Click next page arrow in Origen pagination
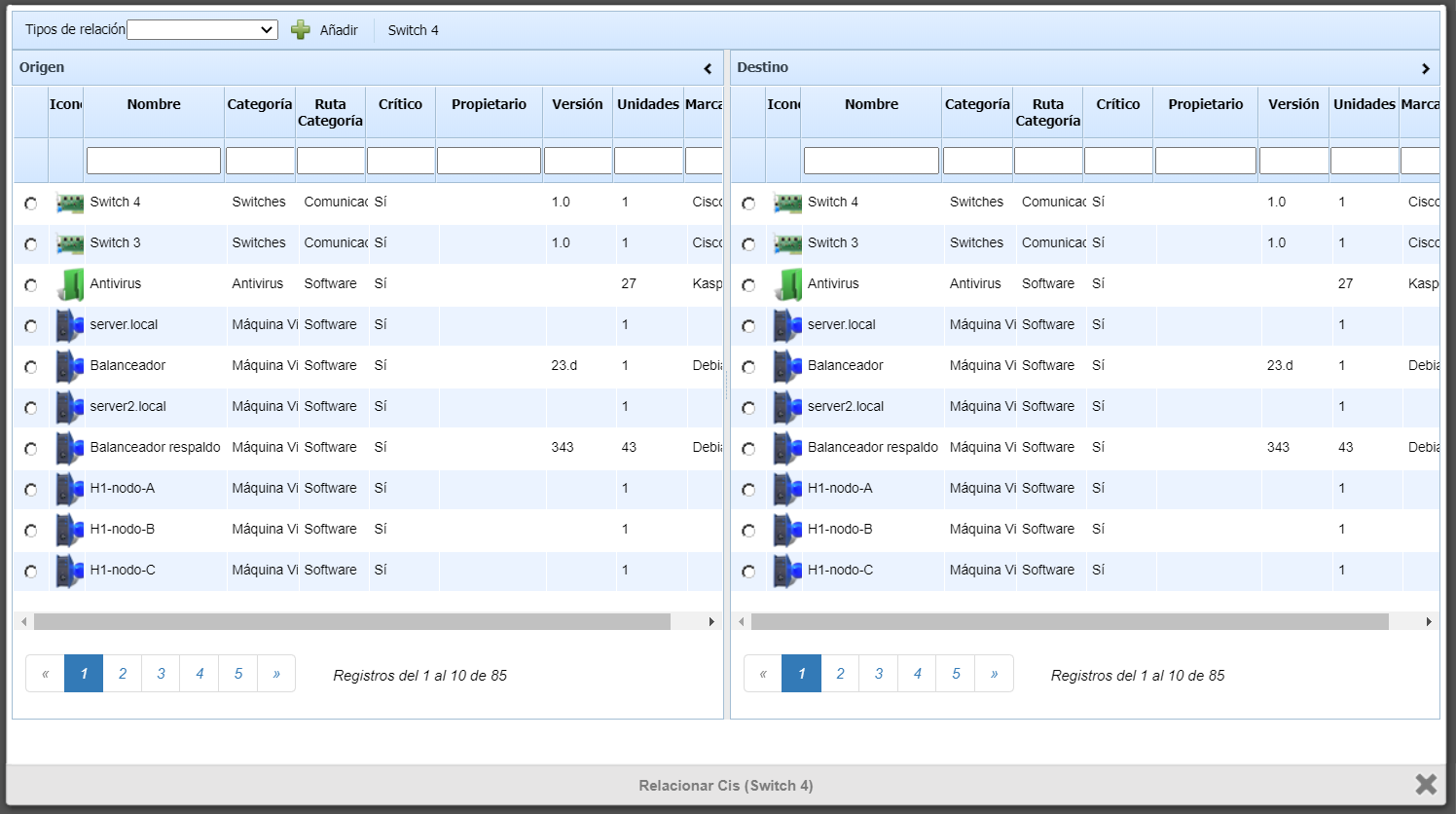 276,674
